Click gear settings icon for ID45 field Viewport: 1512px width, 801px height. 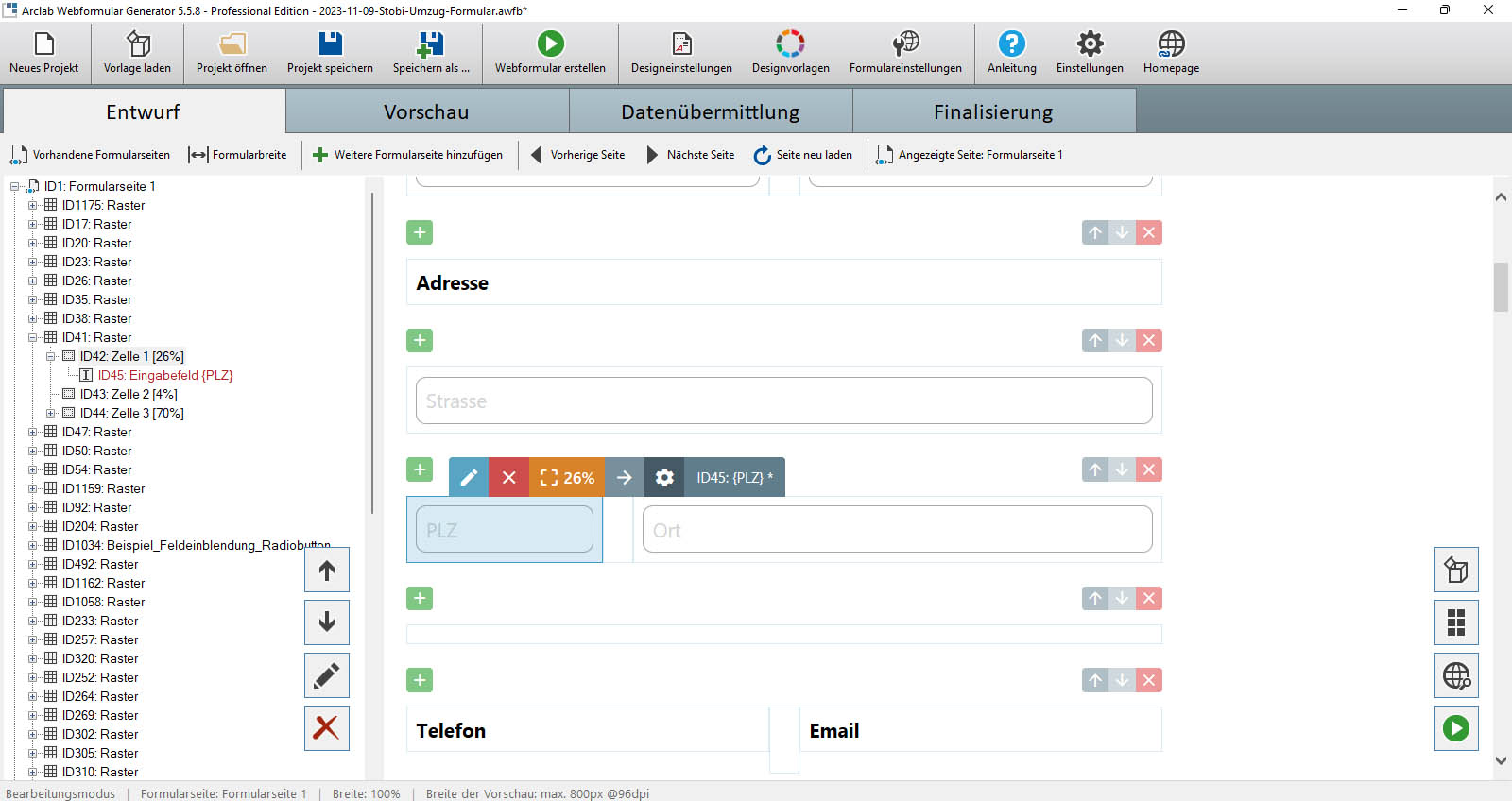click(x=664, y=478)
